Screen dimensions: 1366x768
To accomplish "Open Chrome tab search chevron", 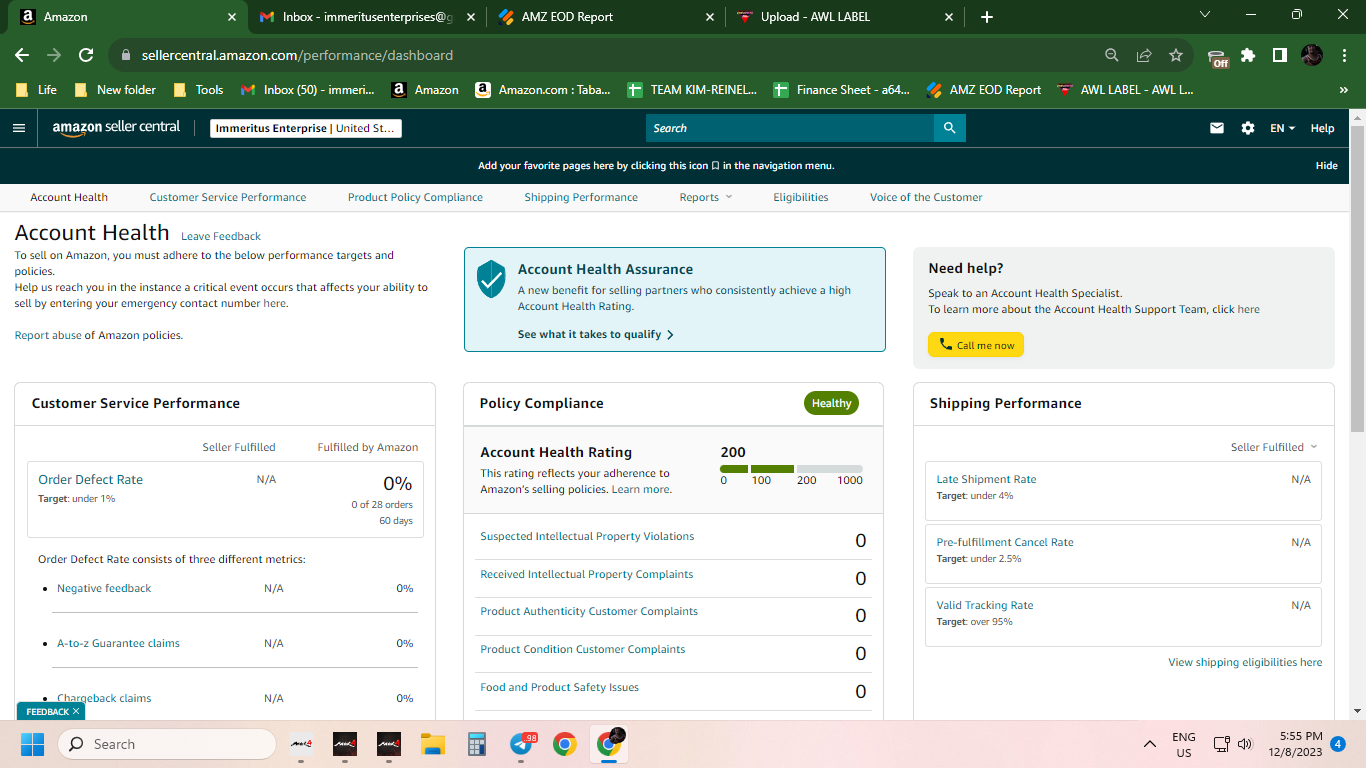I will [x=1204, y=15].
